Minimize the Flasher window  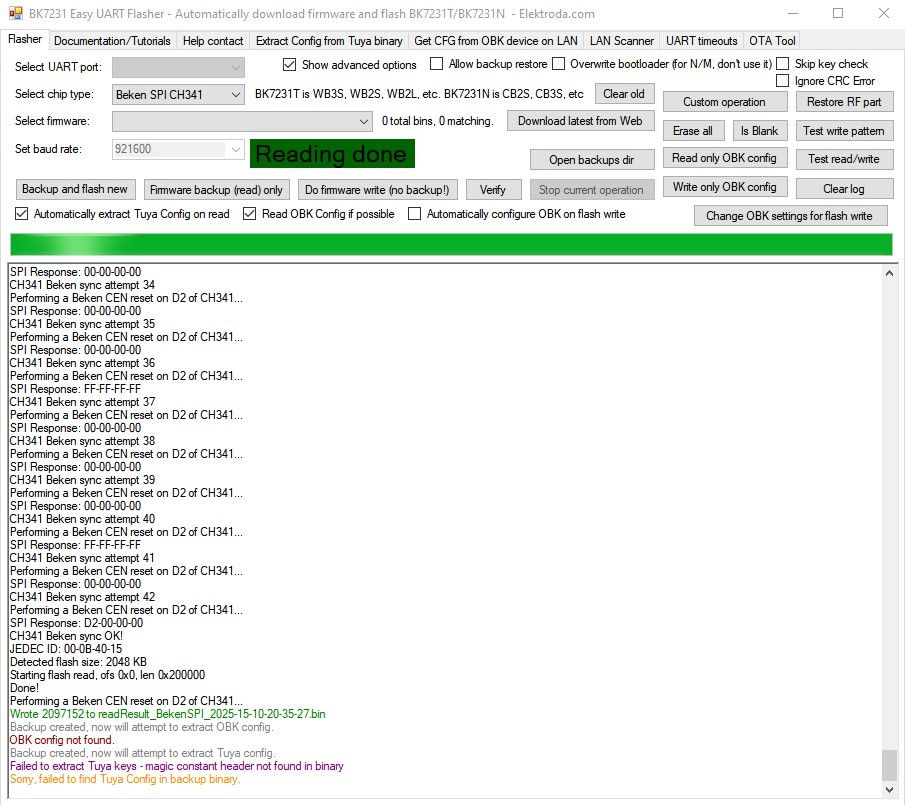(794, 13)
